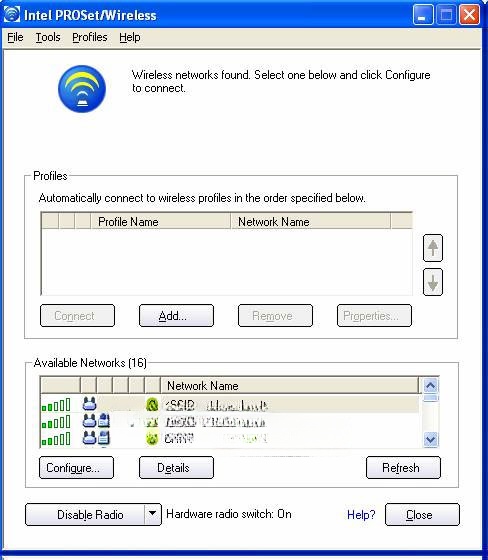Open the Help menu

tap(130, 37)
